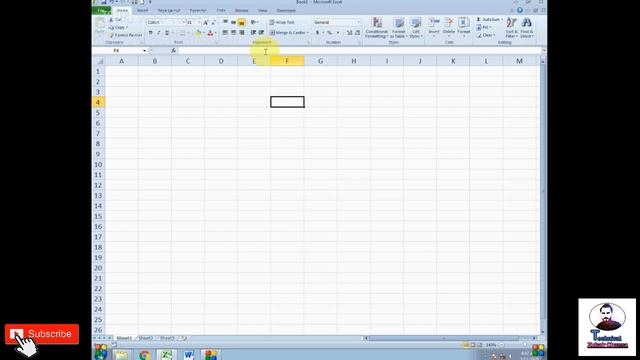Open Conditional Formatting menu
Screen dimensions: 640x360
pyautogui.click(x=377, y=28)
